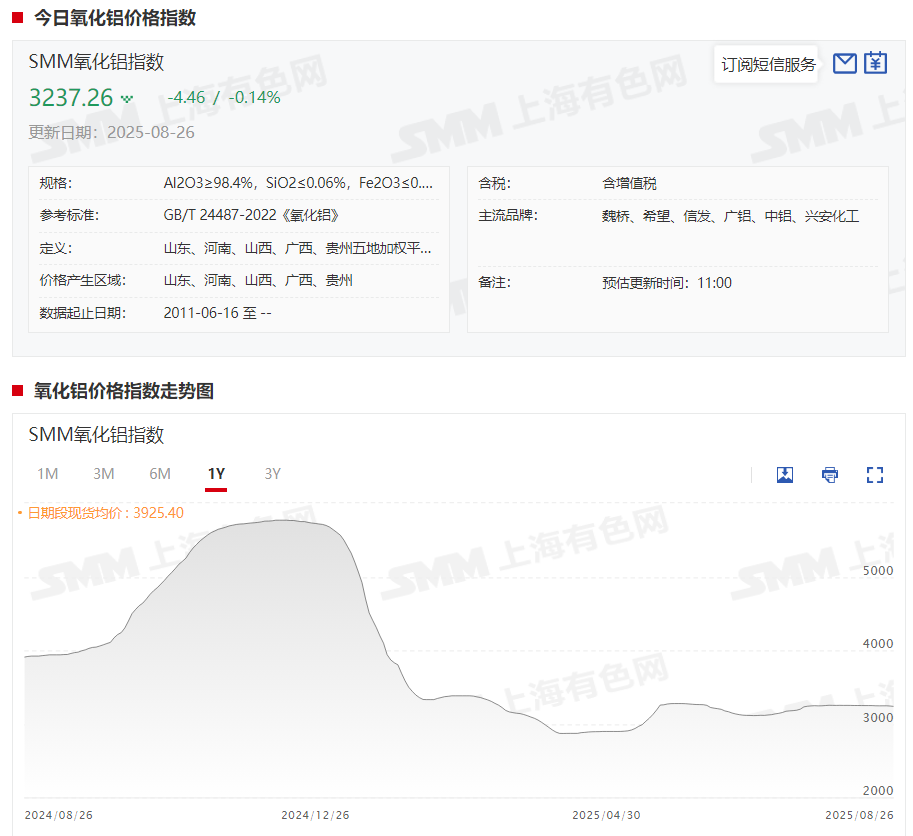The width and height of the screenshot is (913, 836).
Task: Click the green down-arrow beside 3237.26
Action: tap(127, 99)
